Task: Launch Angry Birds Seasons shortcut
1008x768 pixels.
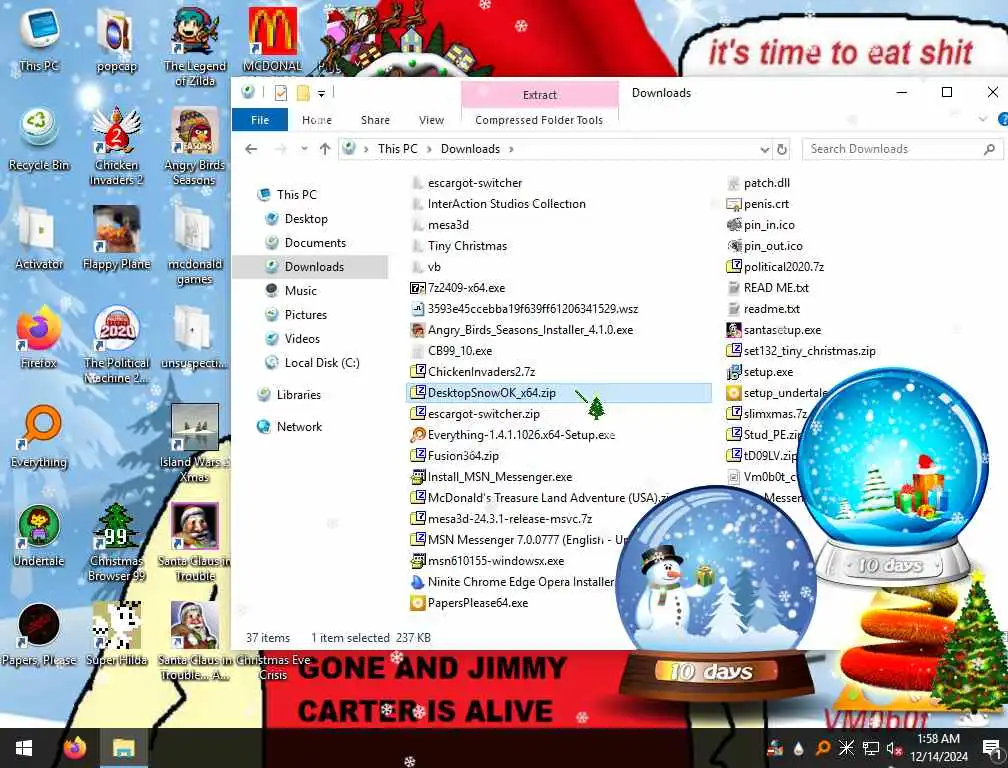Action: (x=195, y=145)
